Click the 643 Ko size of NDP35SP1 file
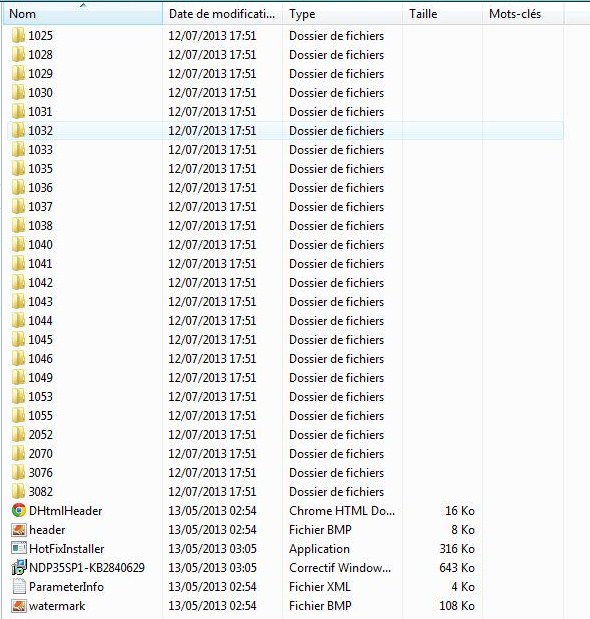 [x=457, y=568]
